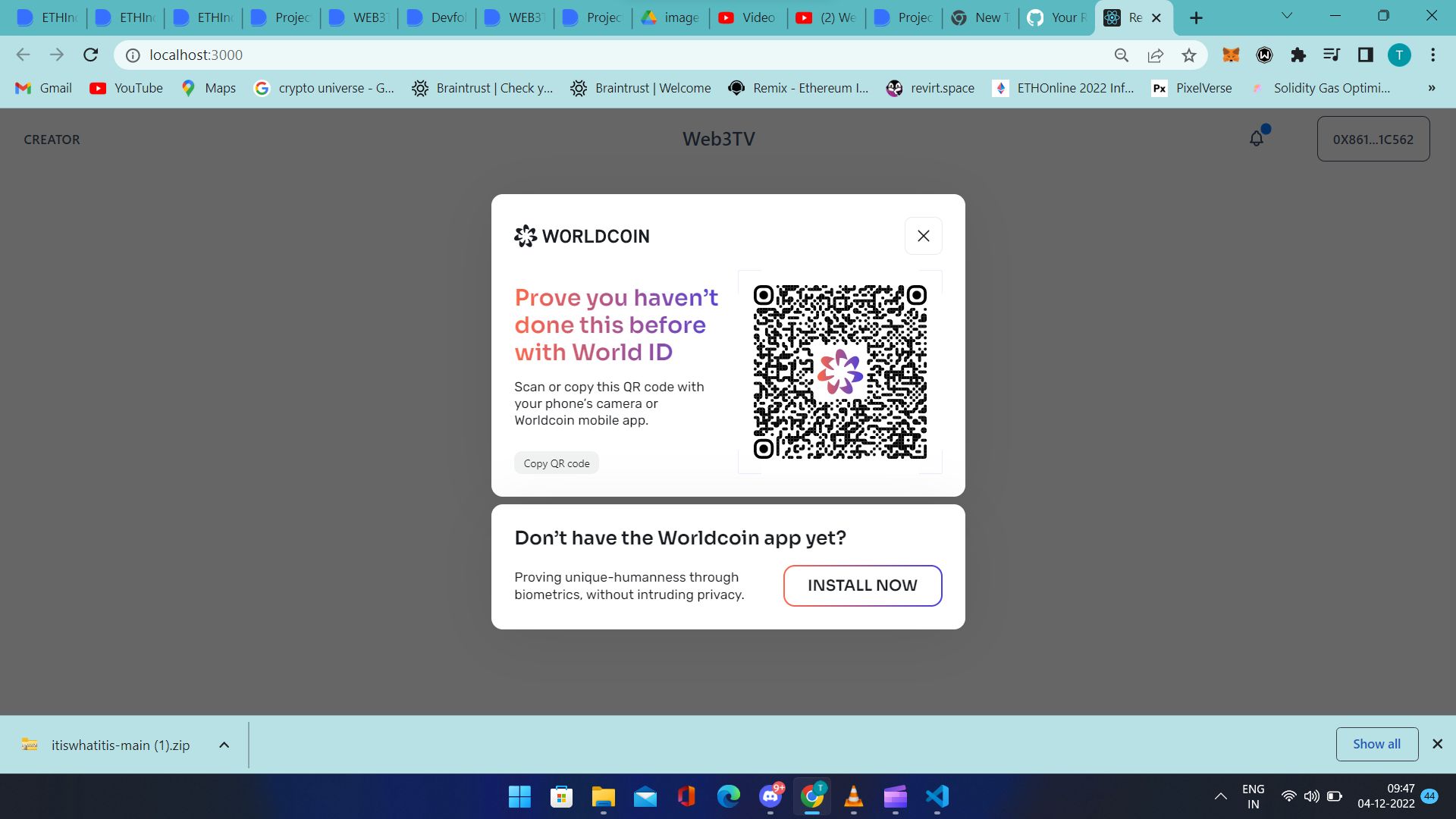Viewport: 1456px width, 819px height.
Task: Open the PixelVerse bookmark
Action: point(1191,88)
